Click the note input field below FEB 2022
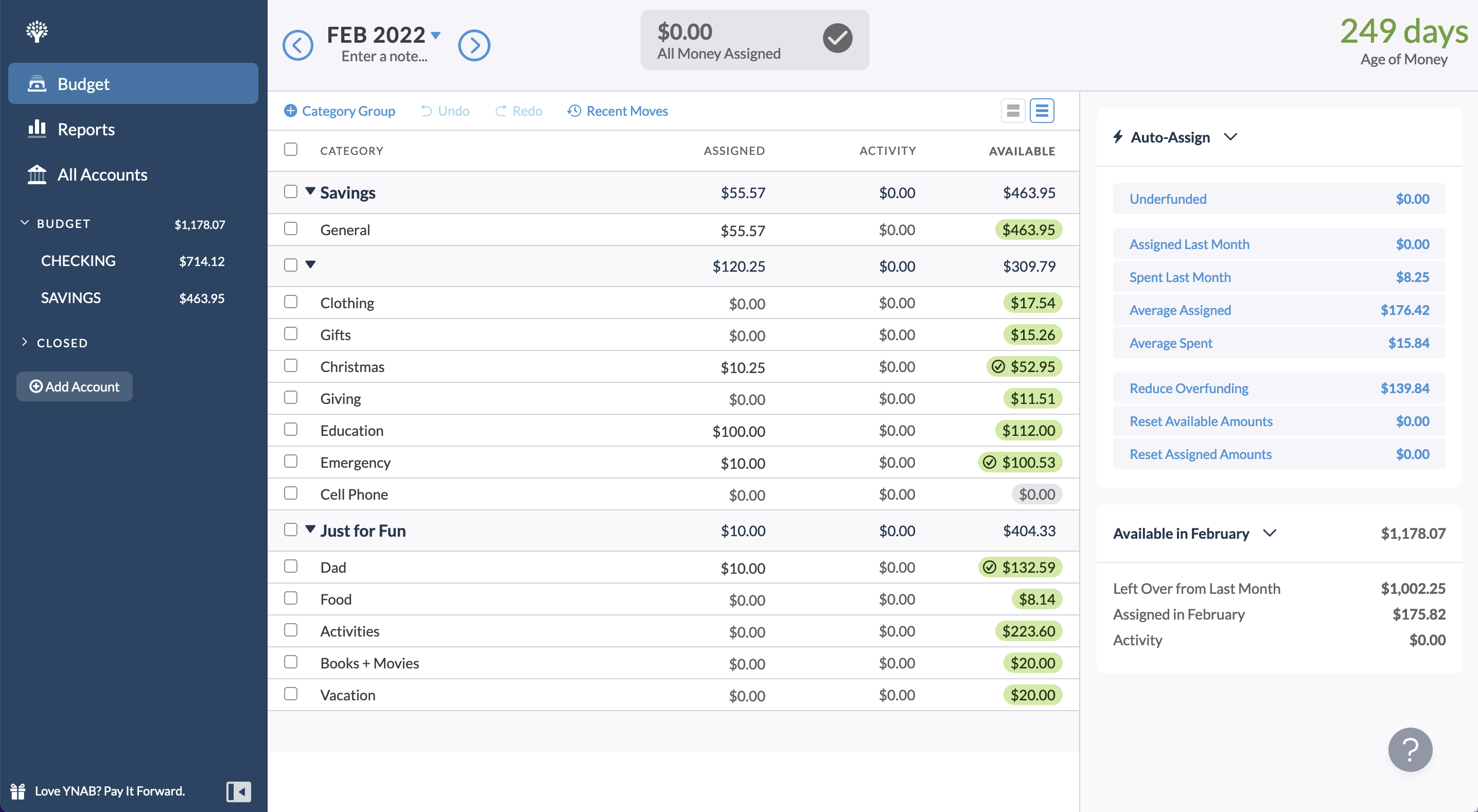 click(x=383, y=55)
